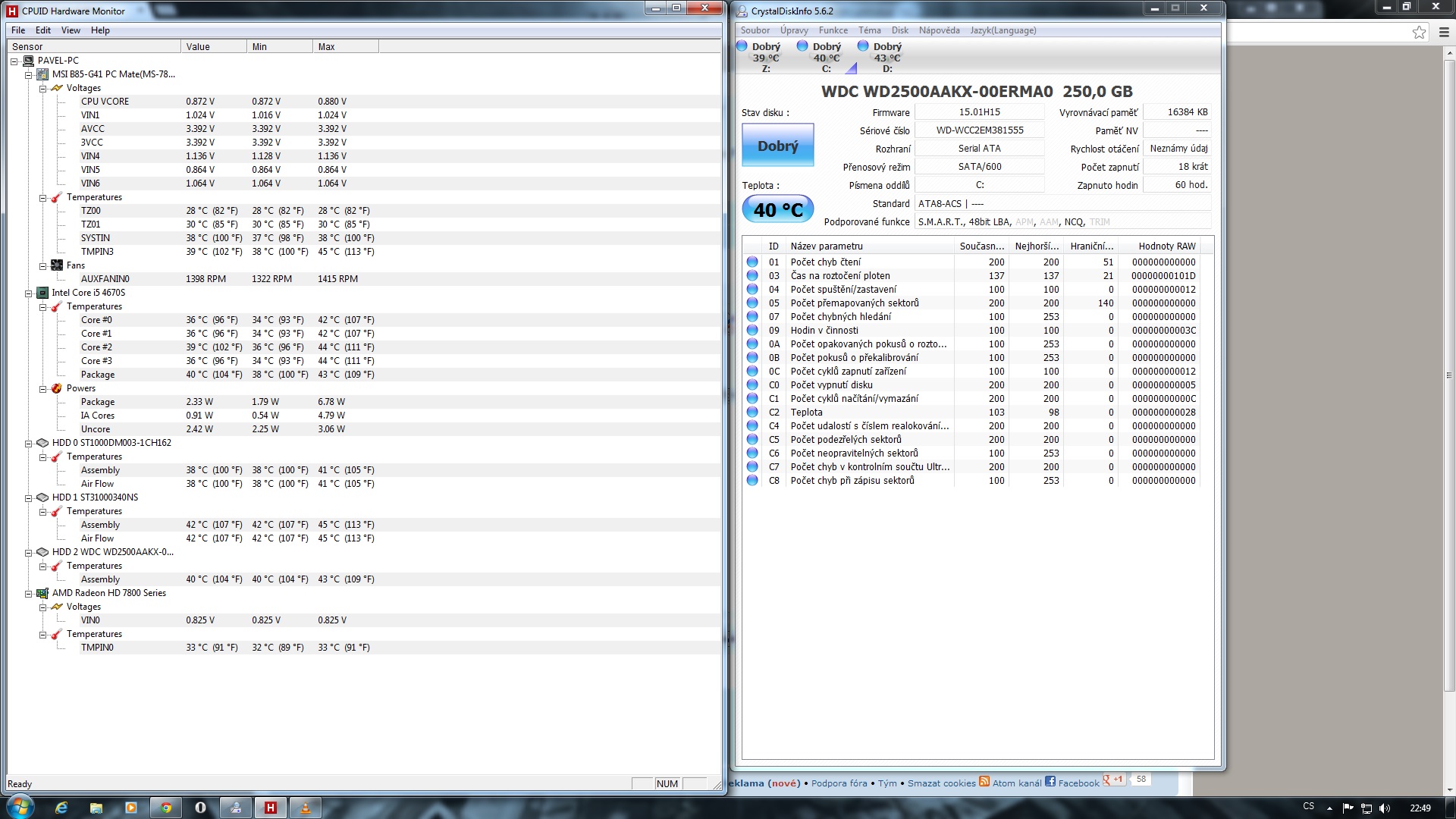
Task: Switch to CPUID Hardware Monitor taskbar button
Action: (271, 808)
